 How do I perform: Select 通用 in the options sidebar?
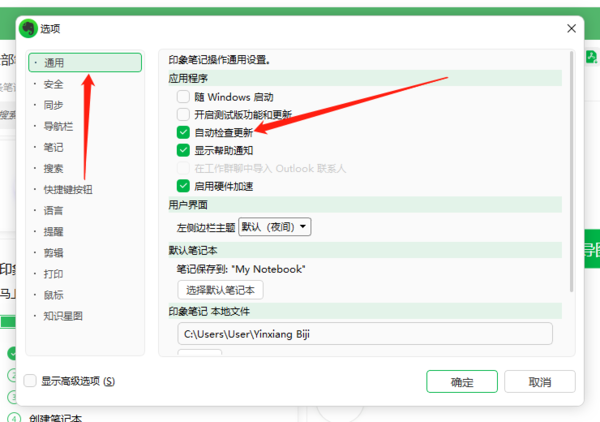tap(54, 63)
